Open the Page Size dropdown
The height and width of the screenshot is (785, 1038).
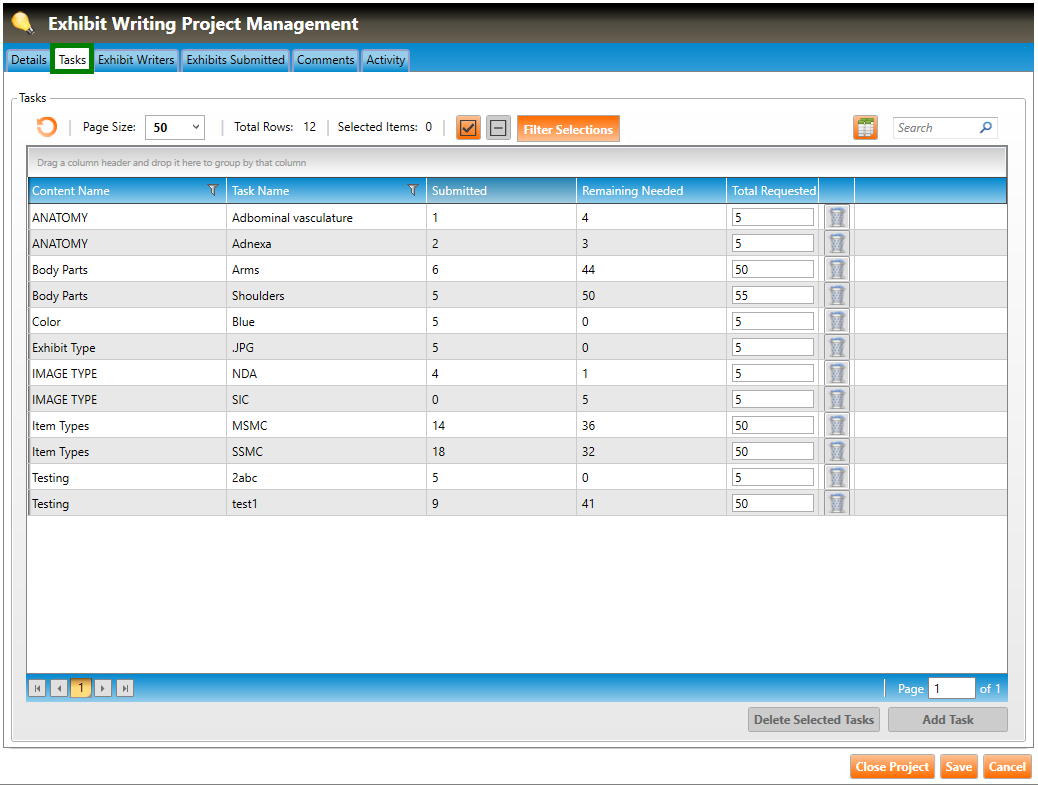(175, 128)
